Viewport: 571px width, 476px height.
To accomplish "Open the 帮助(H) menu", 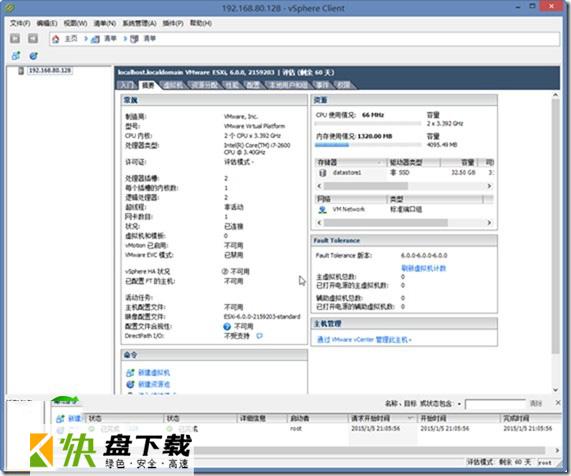I will pyautogui.click(x=201, y=23).
